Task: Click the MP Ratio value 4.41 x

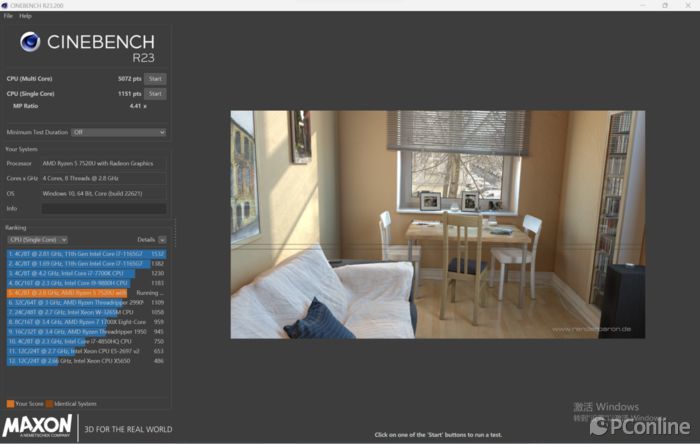Action: point(138,106)
